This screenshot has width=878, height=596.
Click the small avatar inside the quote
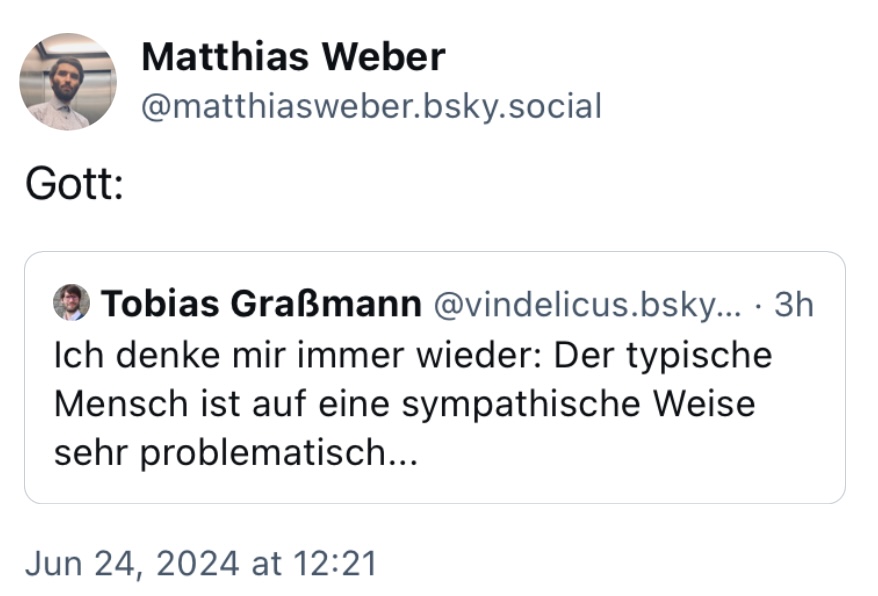(x=66, y=302)
